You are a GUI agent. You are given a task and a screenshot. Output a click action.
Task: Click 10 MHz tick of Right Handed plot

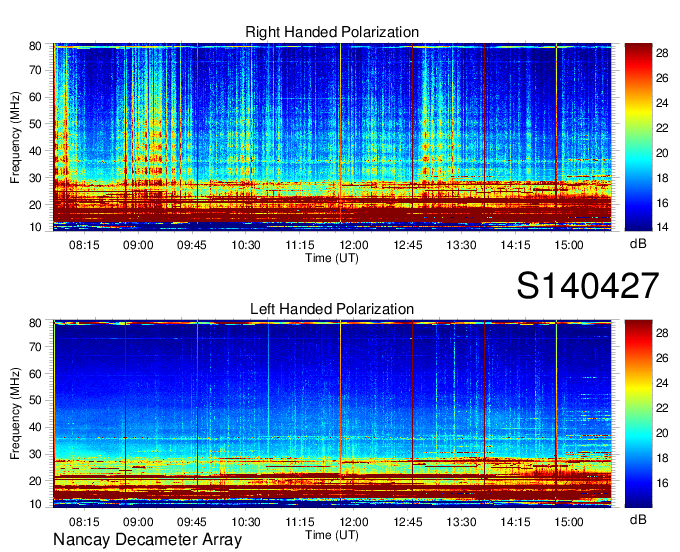pyautogui.click(x=35, y=227)
